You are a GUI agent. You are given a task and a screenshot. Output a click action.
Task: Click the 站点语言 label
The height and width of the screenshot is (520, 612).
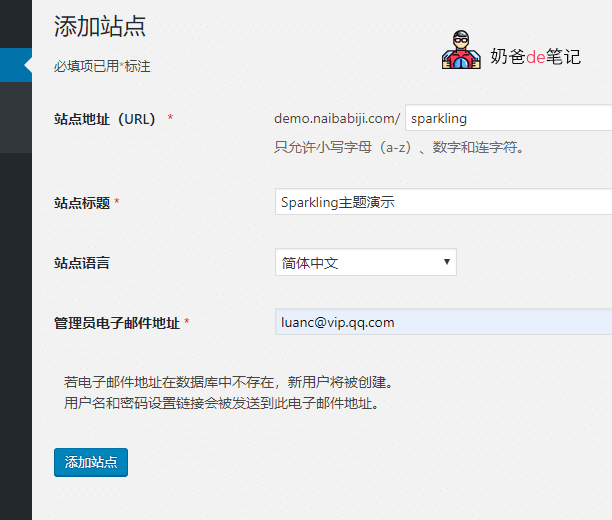82,263
